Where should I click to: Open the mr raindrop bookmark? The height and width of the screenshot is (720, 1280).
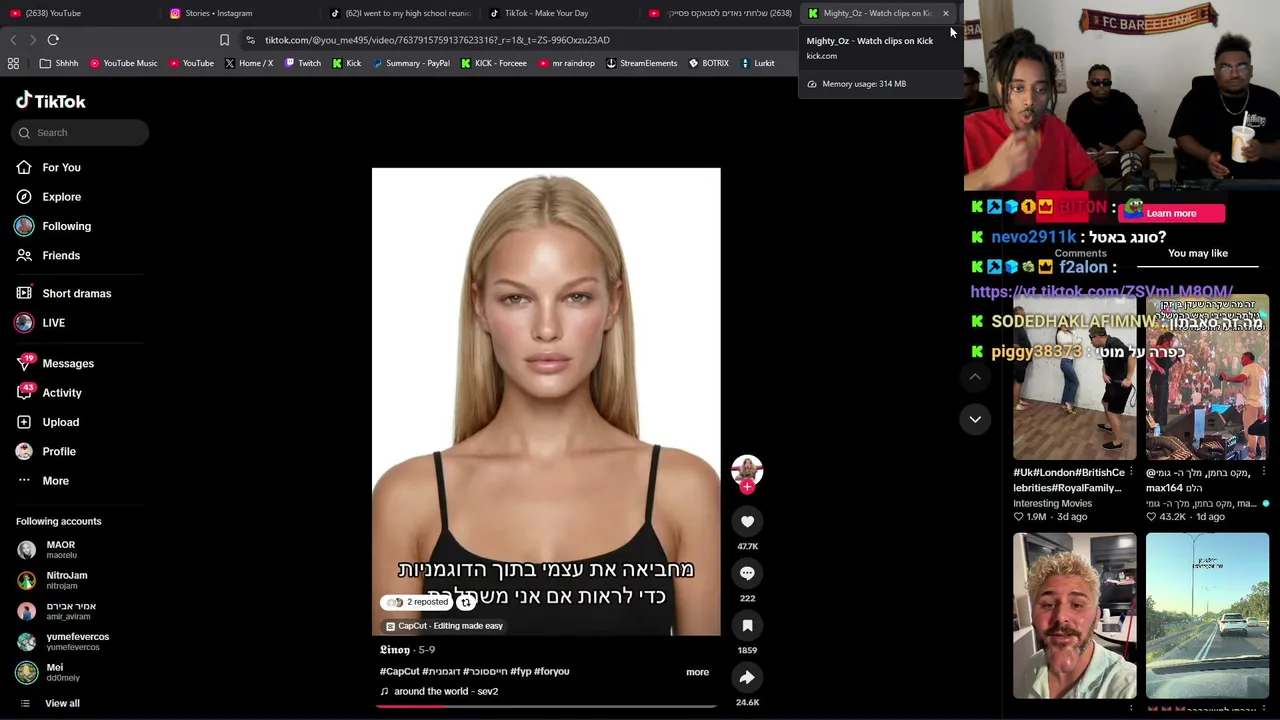(566, 63)
